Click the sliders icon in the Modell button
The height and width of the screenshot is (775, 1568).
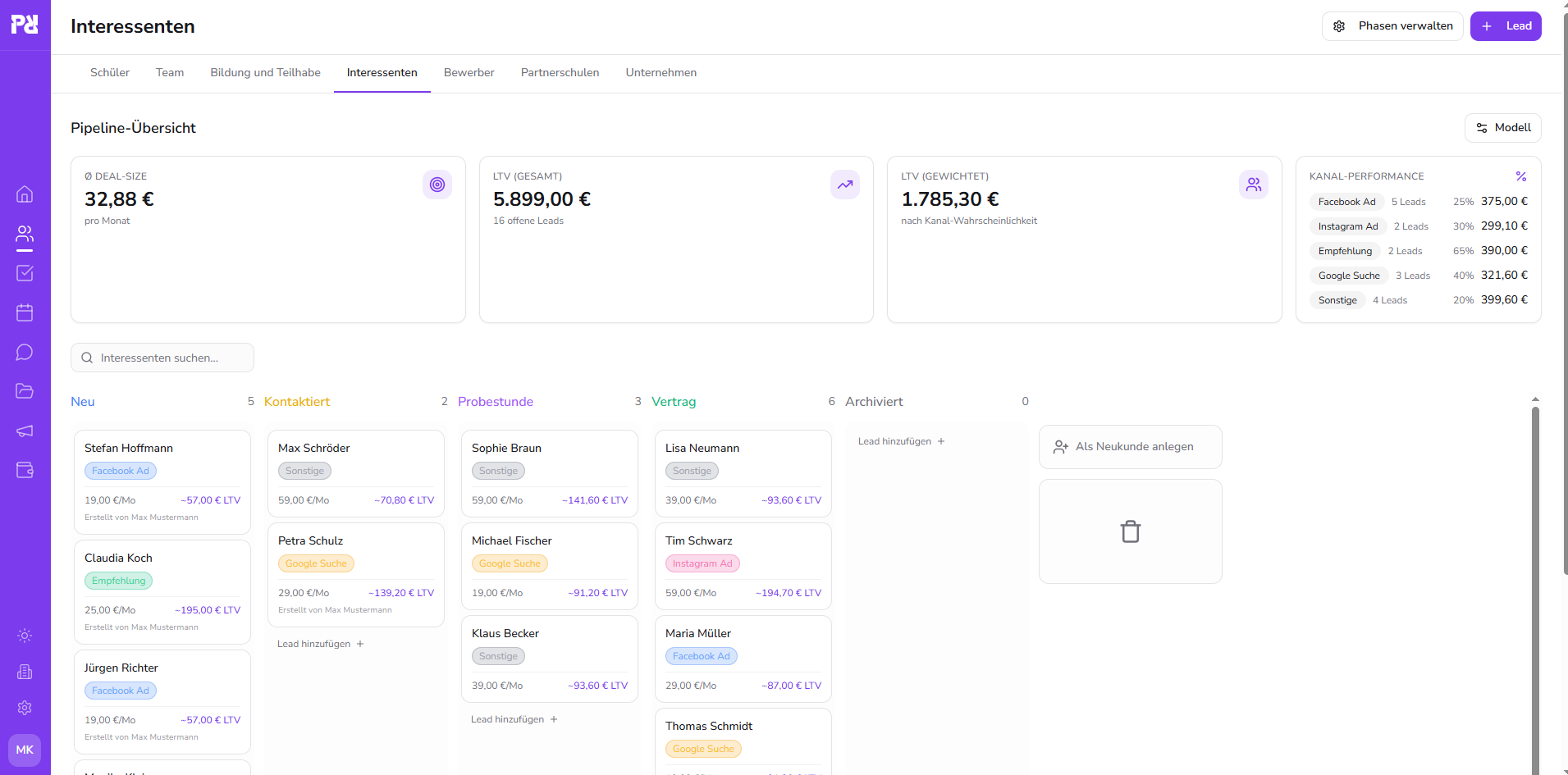pos(1482,128)
